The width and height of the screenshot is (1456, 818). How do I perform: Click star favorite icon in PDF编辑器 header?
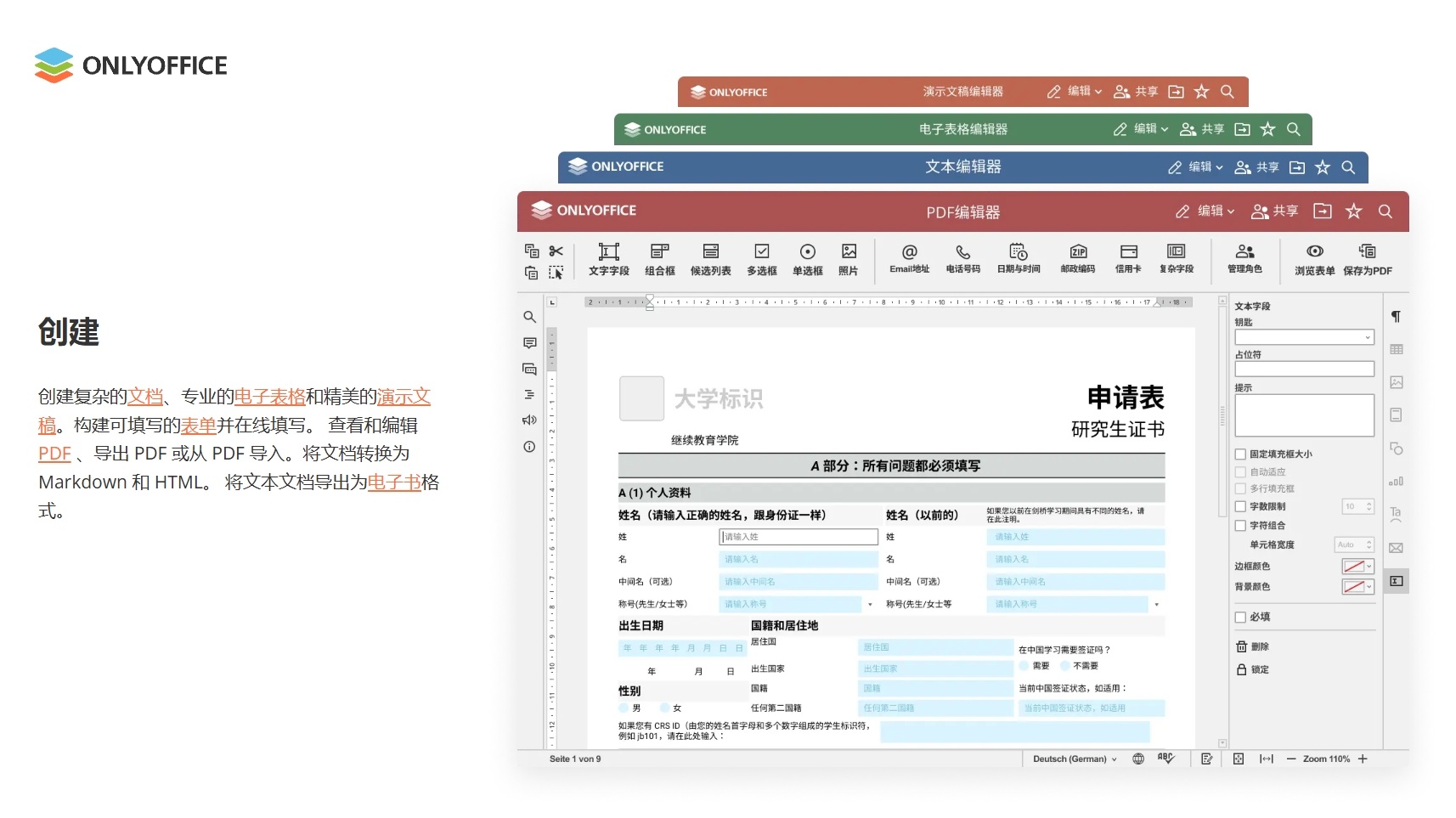[1353, 212]
